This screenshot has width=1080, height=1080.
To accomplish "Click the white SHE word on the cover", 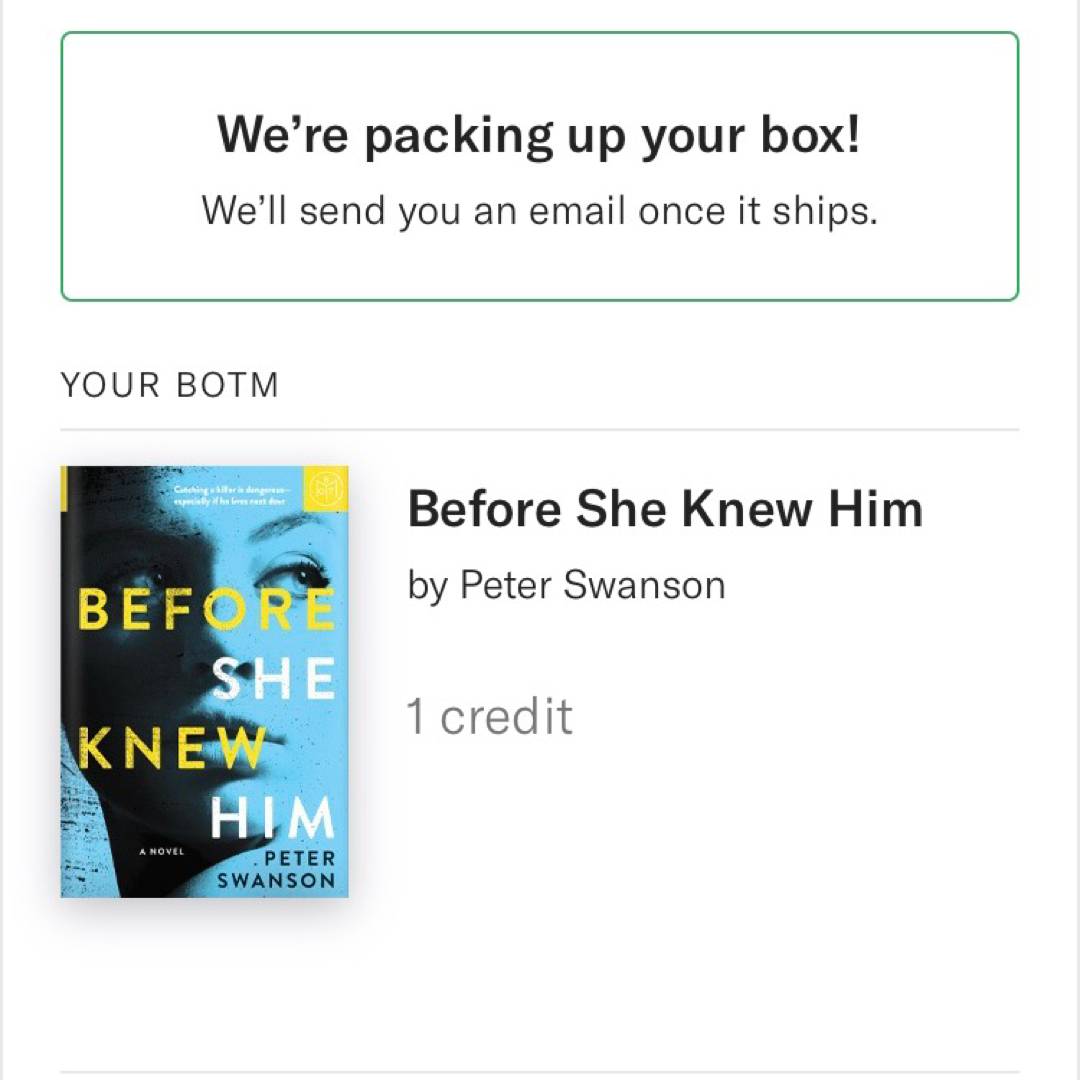I will pos(274,681).
